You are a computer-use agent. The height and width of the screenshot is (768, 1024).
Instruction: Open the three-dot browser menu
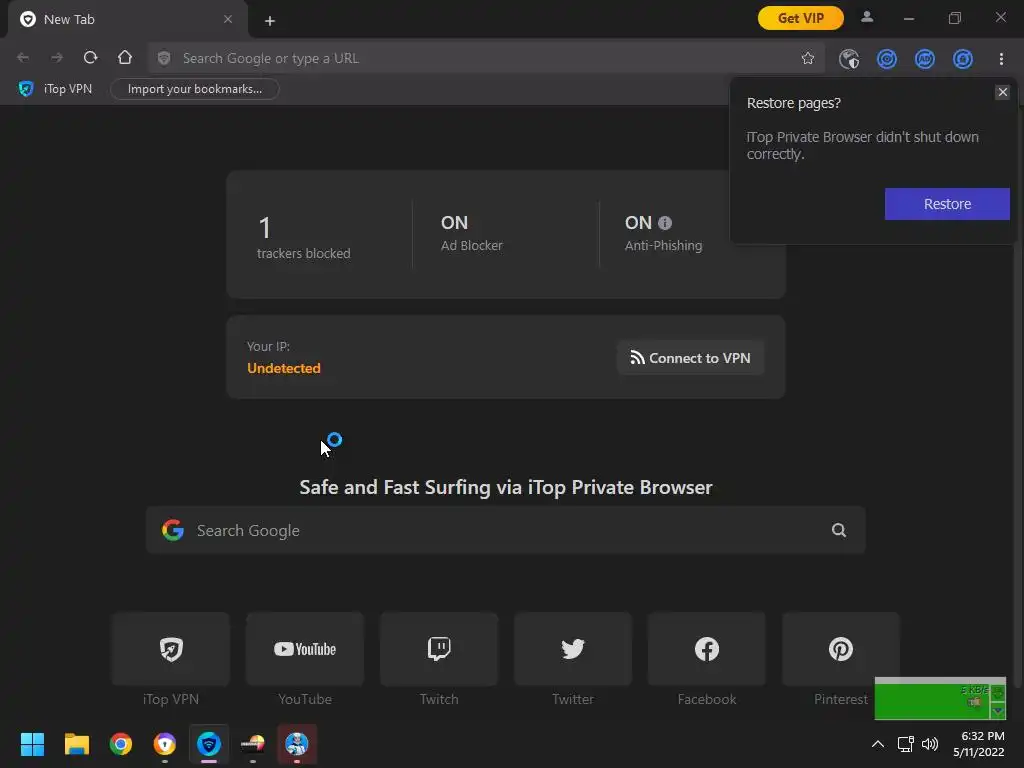pos(1001,59)
